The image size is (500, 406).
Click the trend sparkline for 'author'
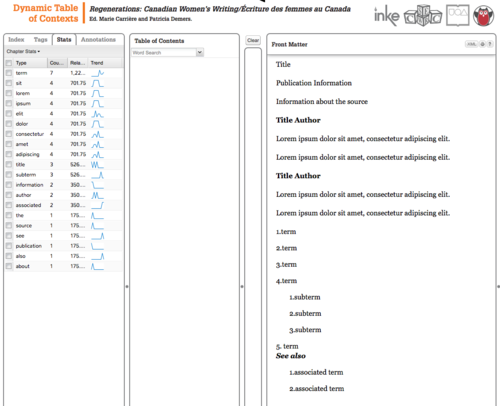coord(98,195)
